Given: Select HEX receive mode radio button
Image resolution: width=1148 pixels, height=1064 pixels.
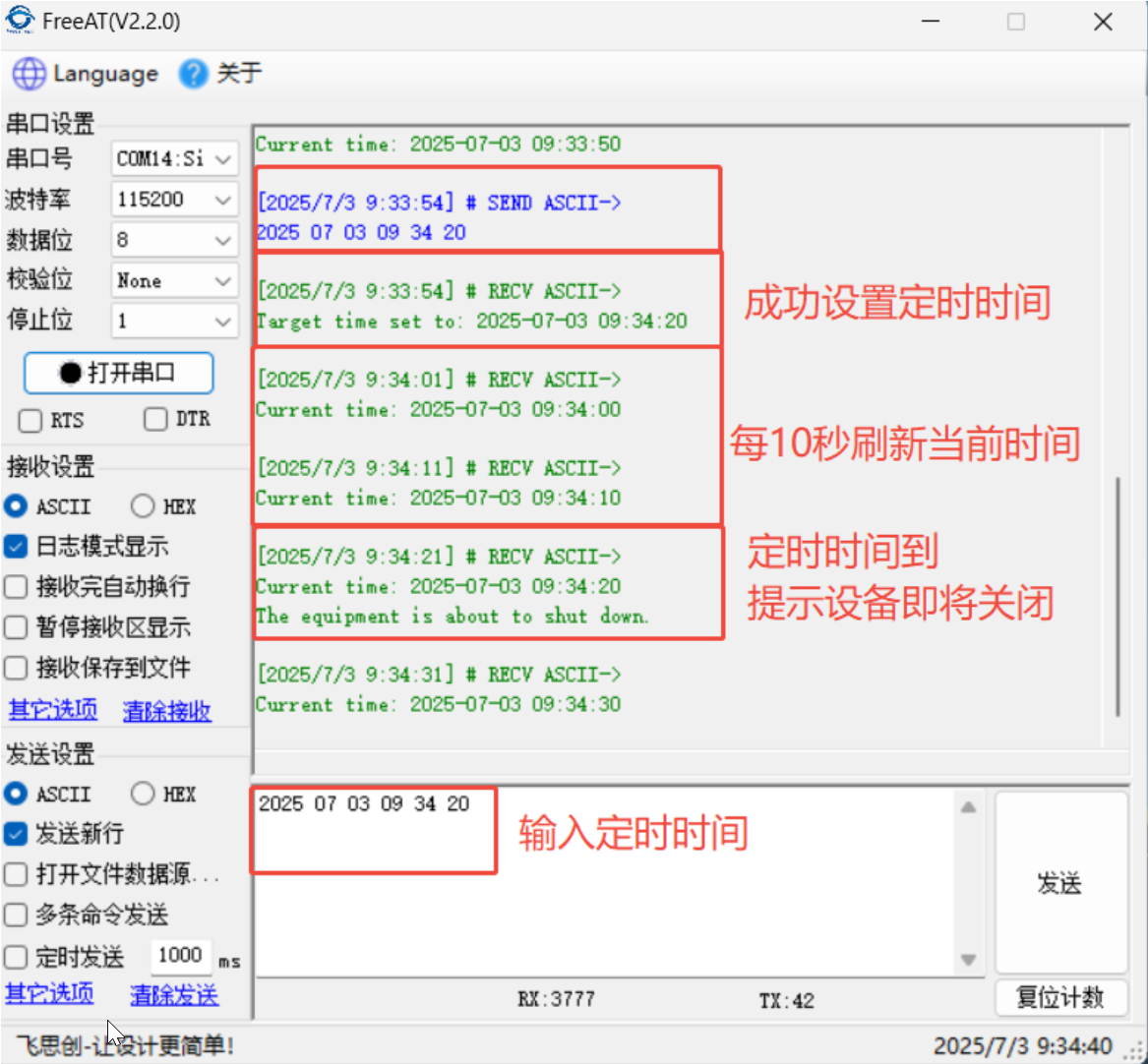Looking at the screenshot, I should coord(144,506).
